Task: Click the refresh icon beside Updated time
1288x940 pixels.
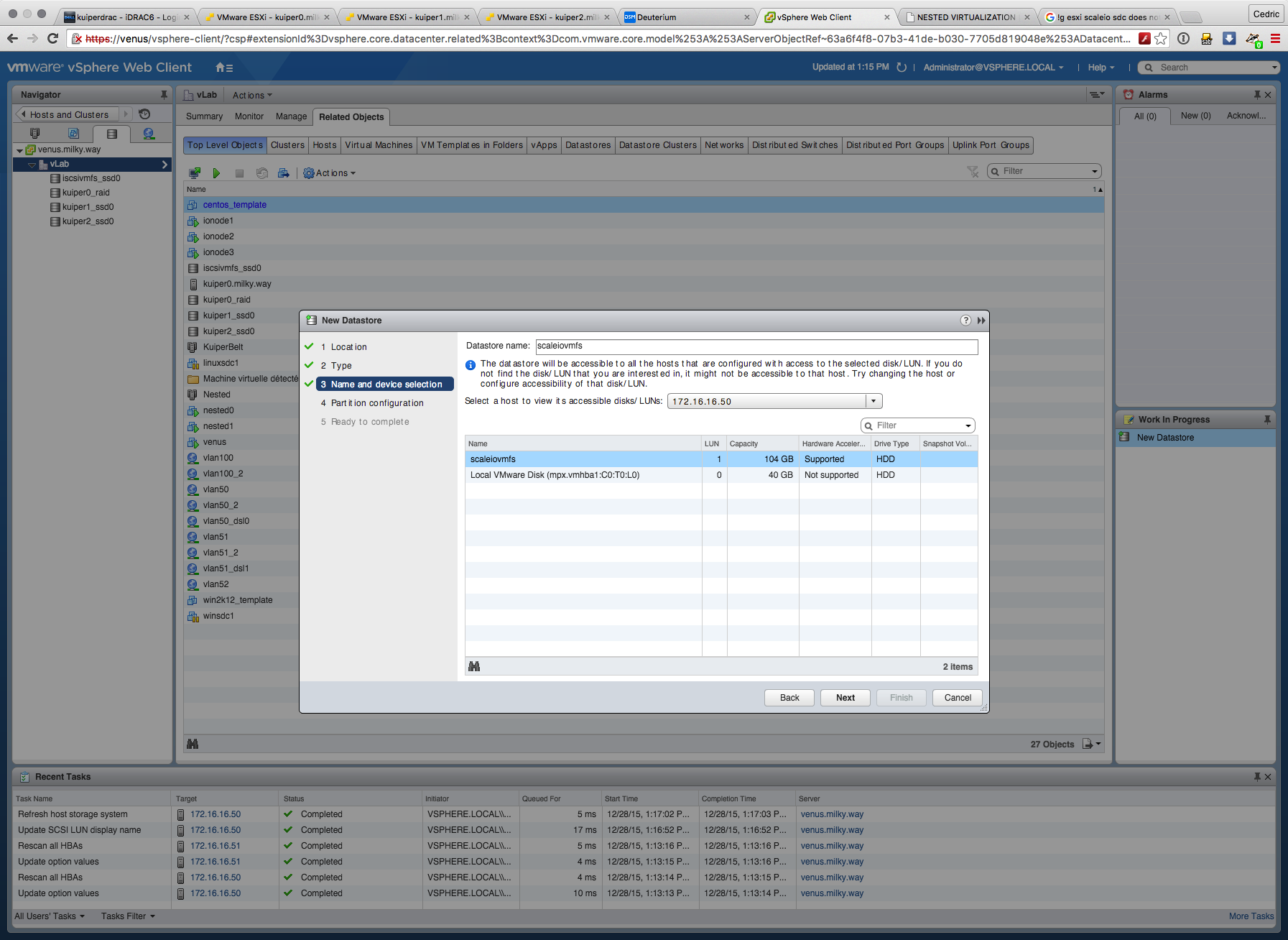Action: click(902, 68)
